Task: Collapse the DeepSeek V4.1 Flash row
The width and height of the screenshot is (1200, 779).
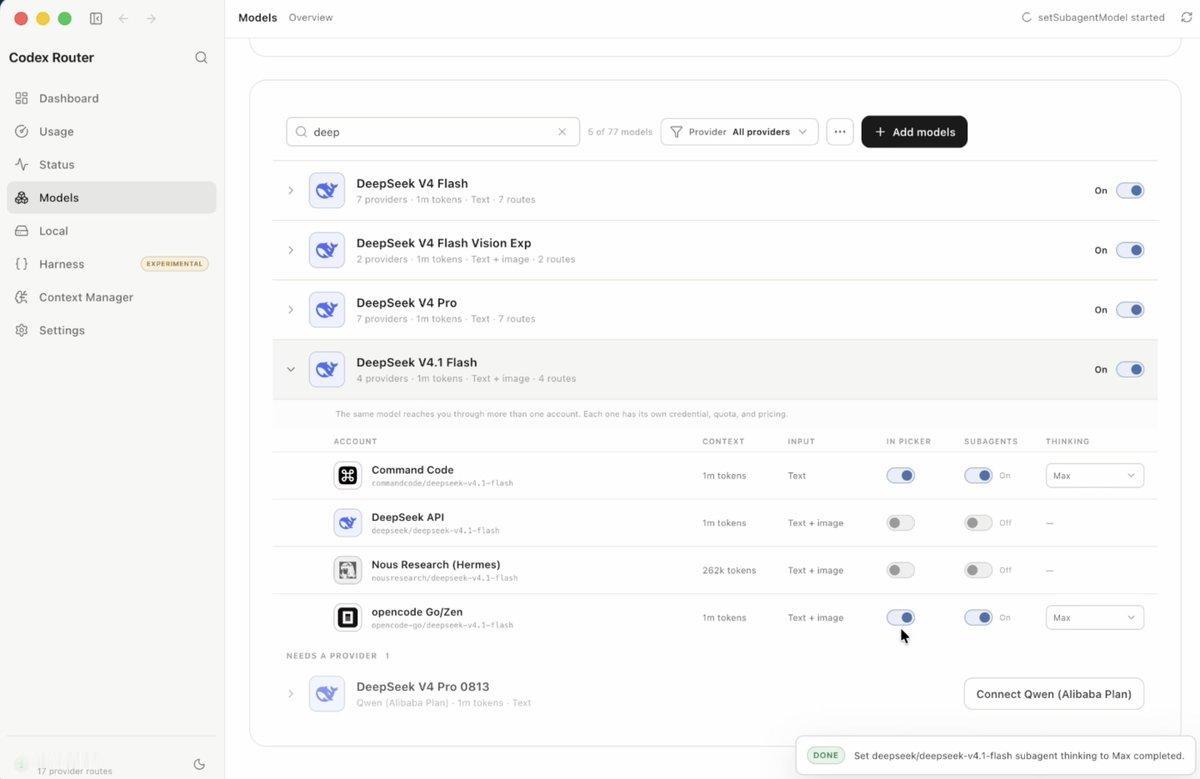Action: (291, 369)
